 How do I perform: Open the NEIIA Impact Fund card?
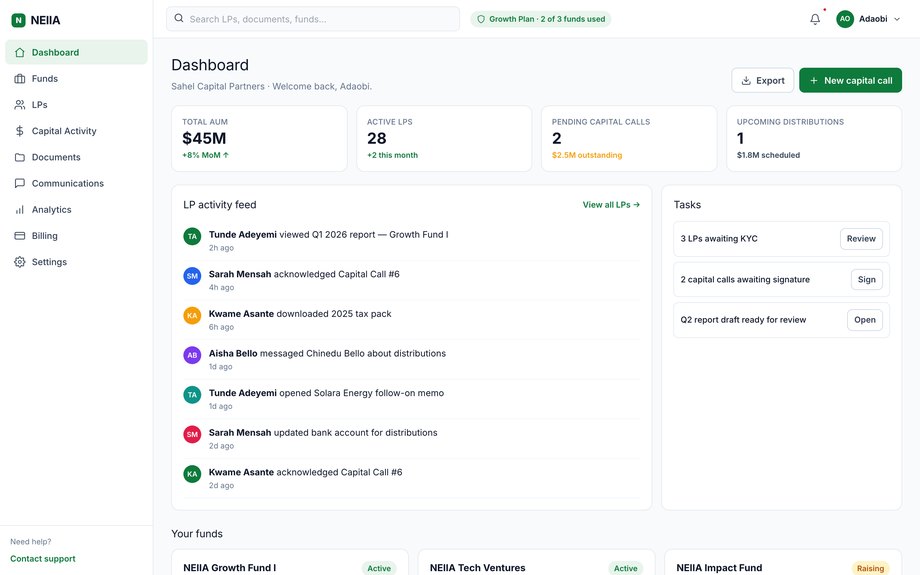[783, 563]
